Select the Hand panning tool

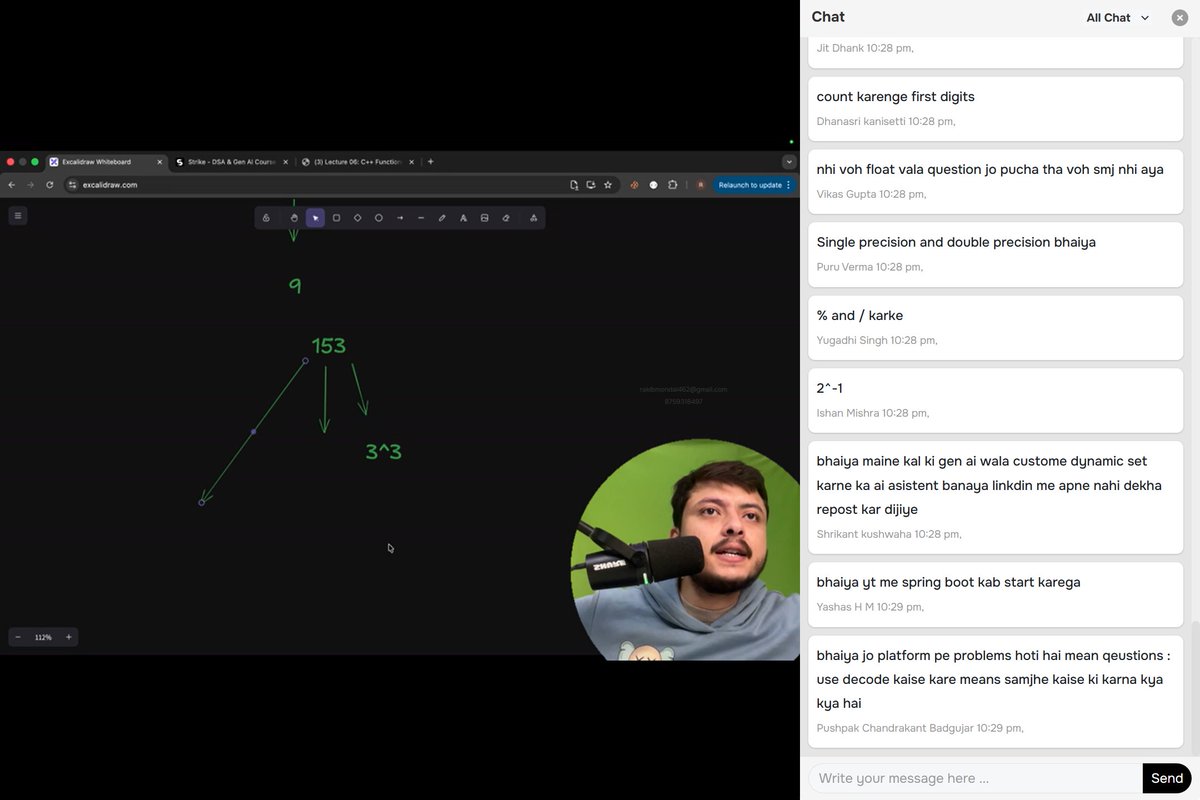point(294,218)
